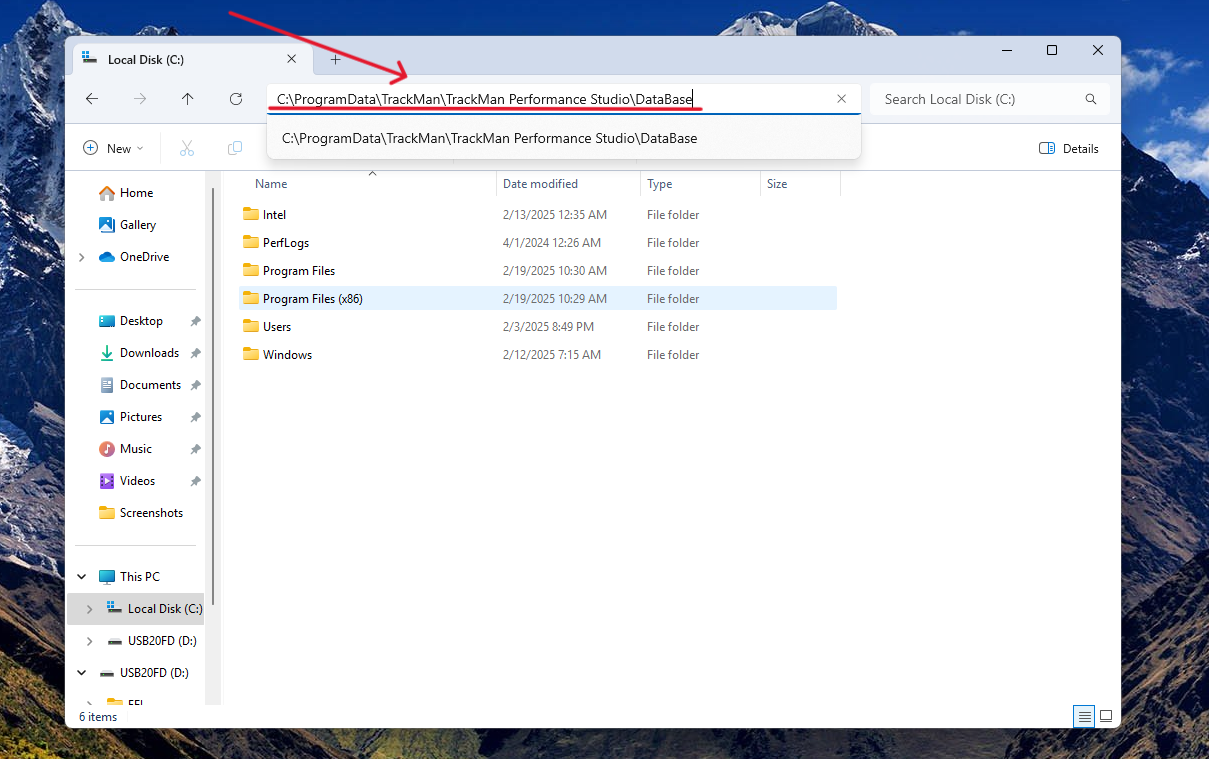1209x759 pixels.
Task: Switch to large thumbnails view
Action: click(1106, 716)
